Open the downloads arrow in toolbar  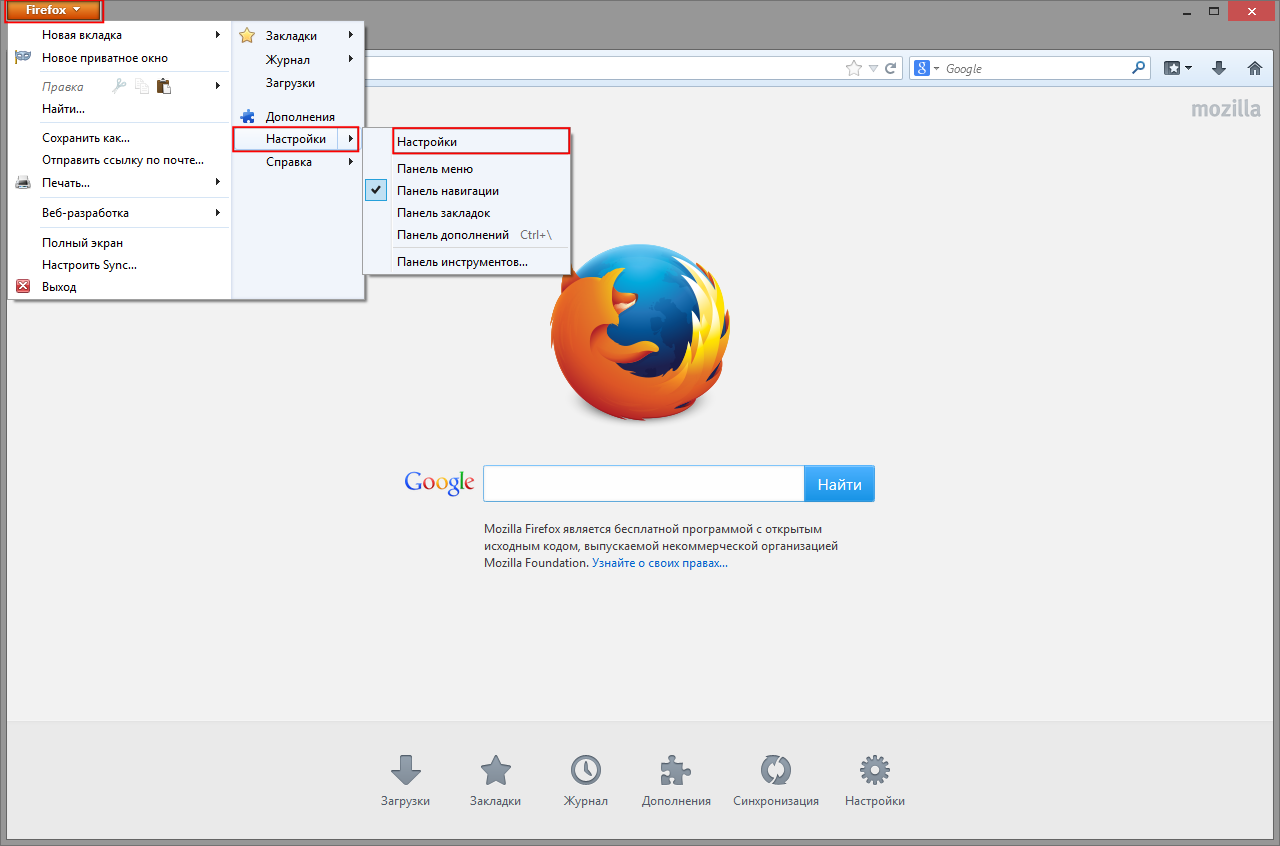[x=1219, y=68]
